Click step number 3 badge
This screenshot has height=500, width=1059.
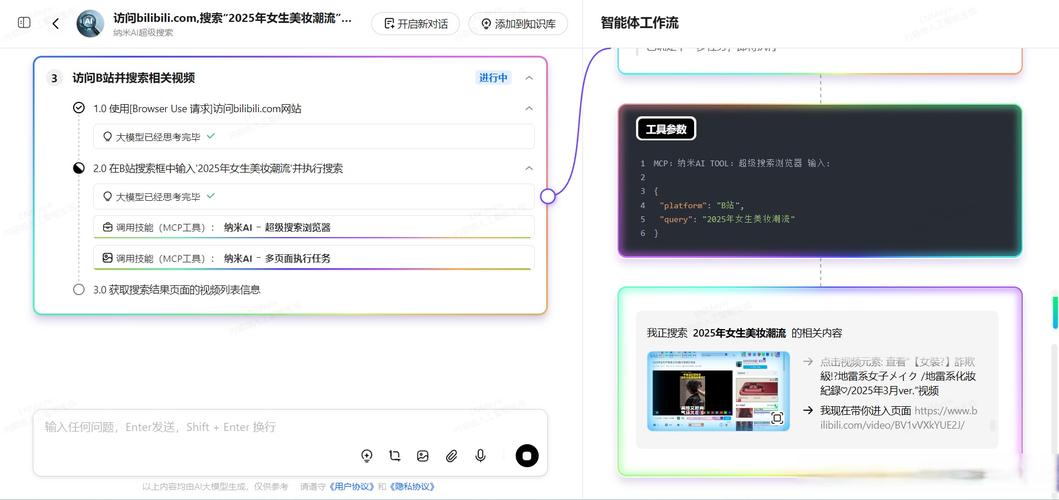[x=54, y=78]
